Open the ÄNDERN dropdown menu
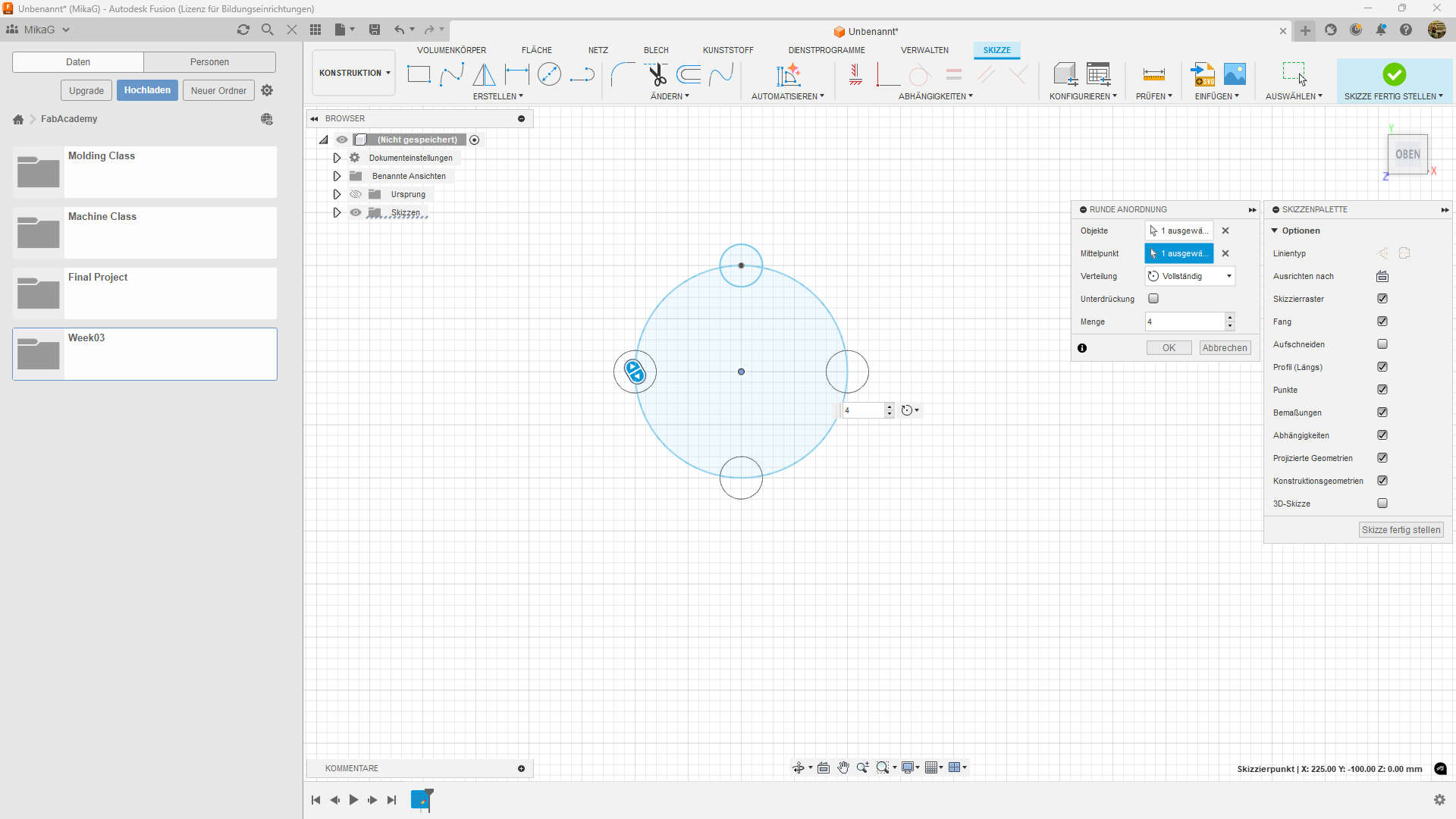 tap(670, 96)
